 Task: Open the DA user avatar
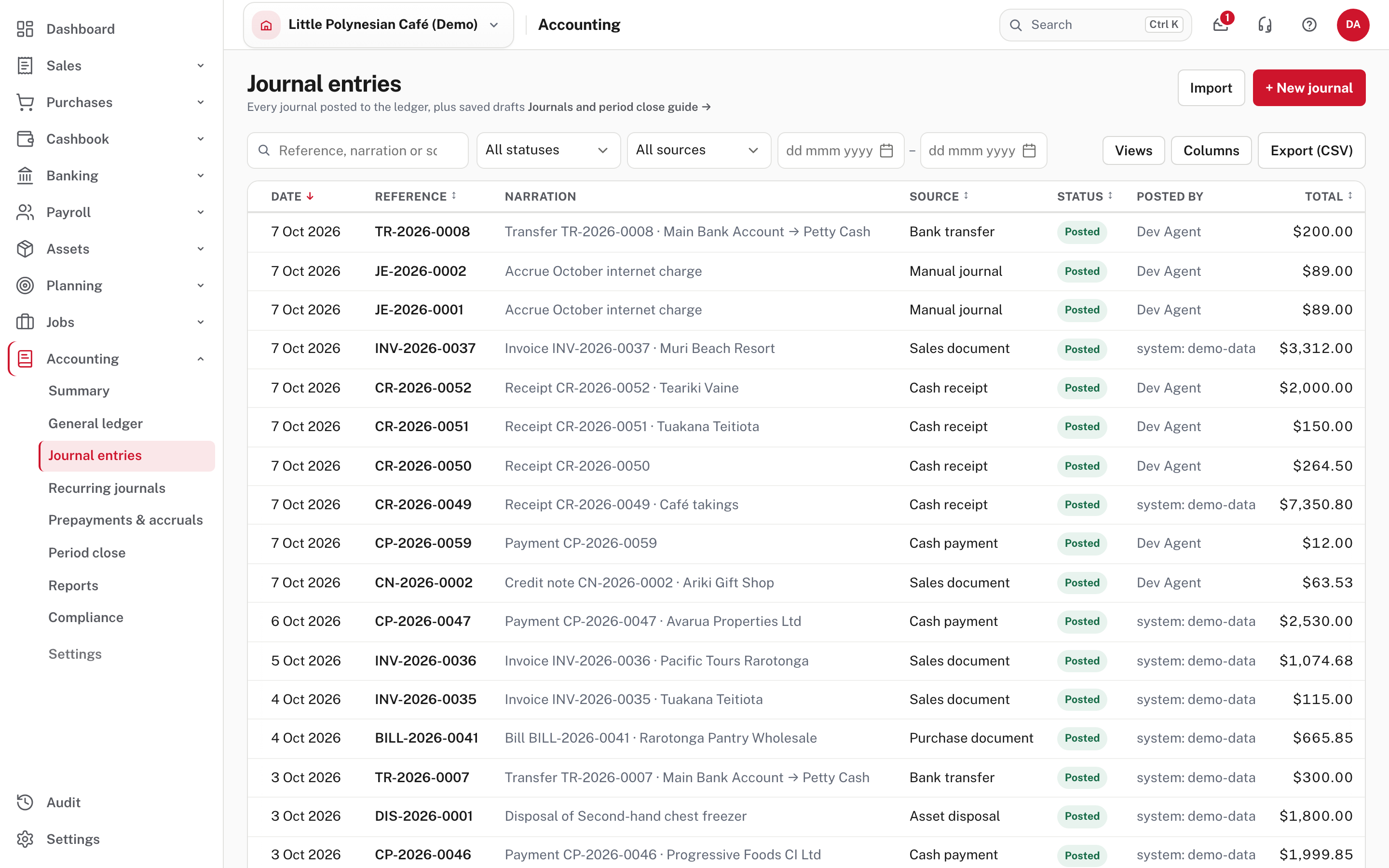pos(1353,25)
